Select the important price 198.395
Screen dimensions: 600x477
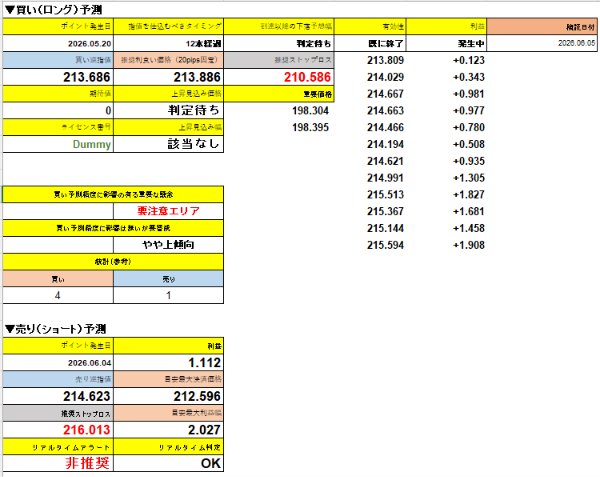pos(310,127)
